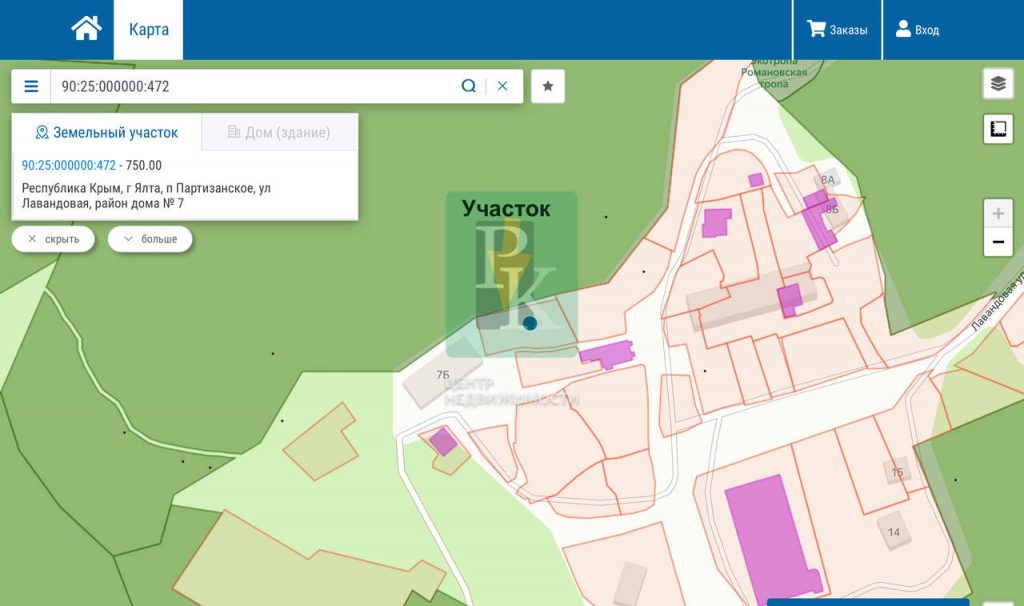Open the hamburger menu beside search
This screenshot has width=1024, height=606.
[x=31, y=86]
